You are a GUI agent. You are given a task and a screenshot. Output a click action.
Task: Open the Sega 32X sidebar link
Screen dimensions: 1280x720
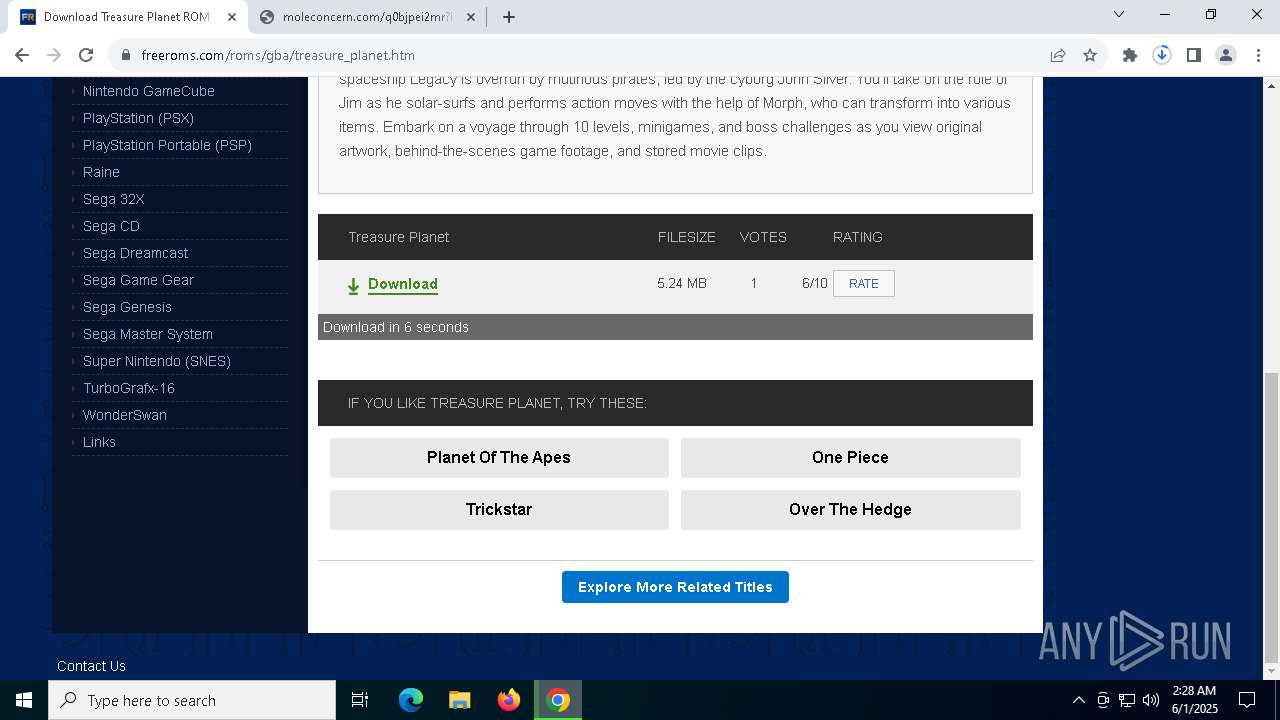(113, 199)
